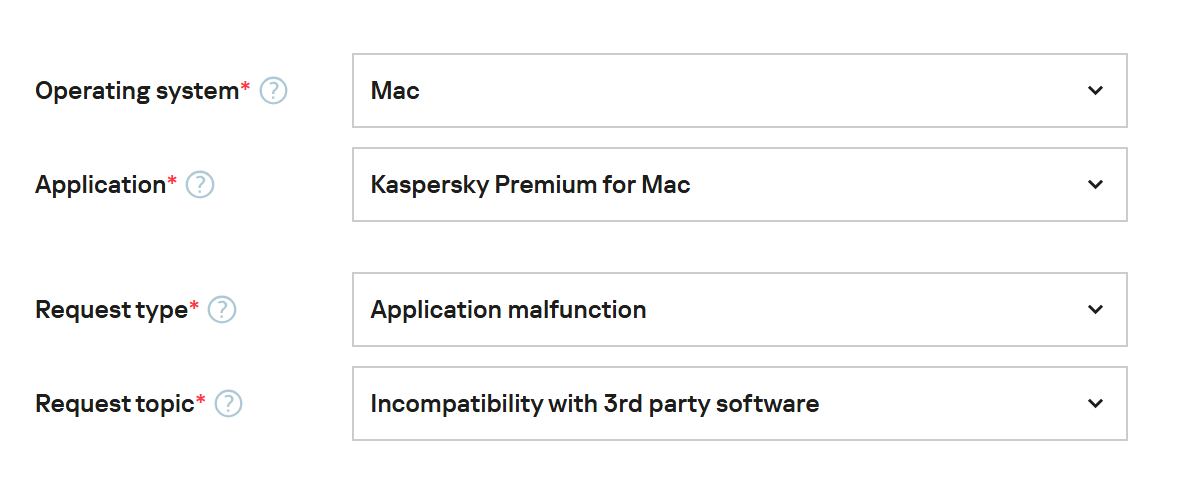Click the chevron arrow in the Mac dropdown
Screen dimensions: 1177x486
click(x=1095, y=91)
